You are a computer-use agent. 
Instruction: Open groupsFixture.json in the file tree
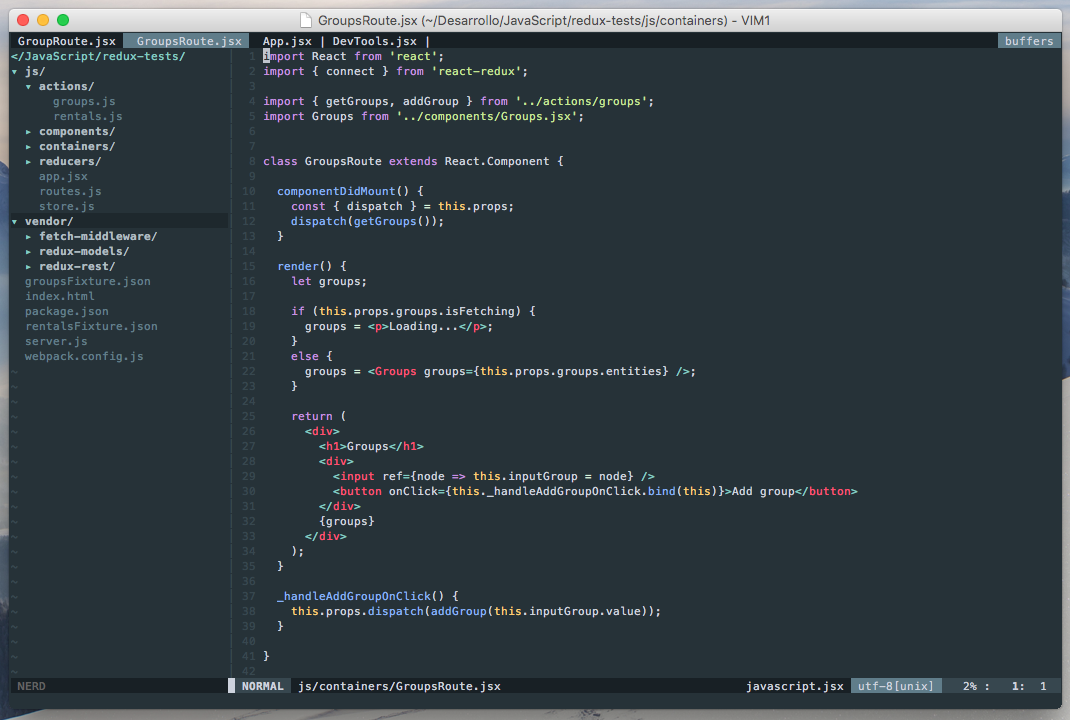point(88,282)
